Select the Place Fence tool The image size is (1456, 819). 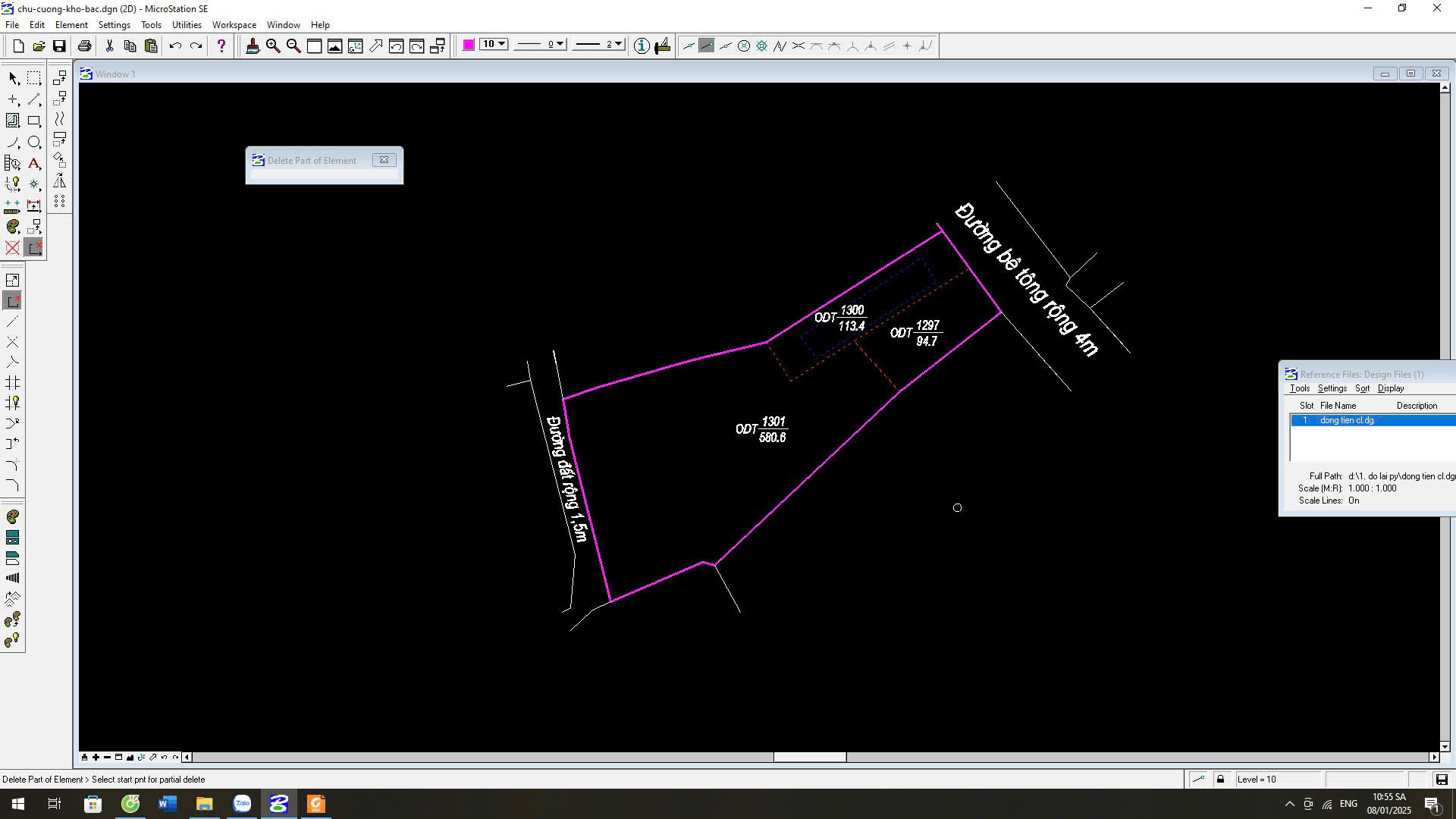pos(34,79)
